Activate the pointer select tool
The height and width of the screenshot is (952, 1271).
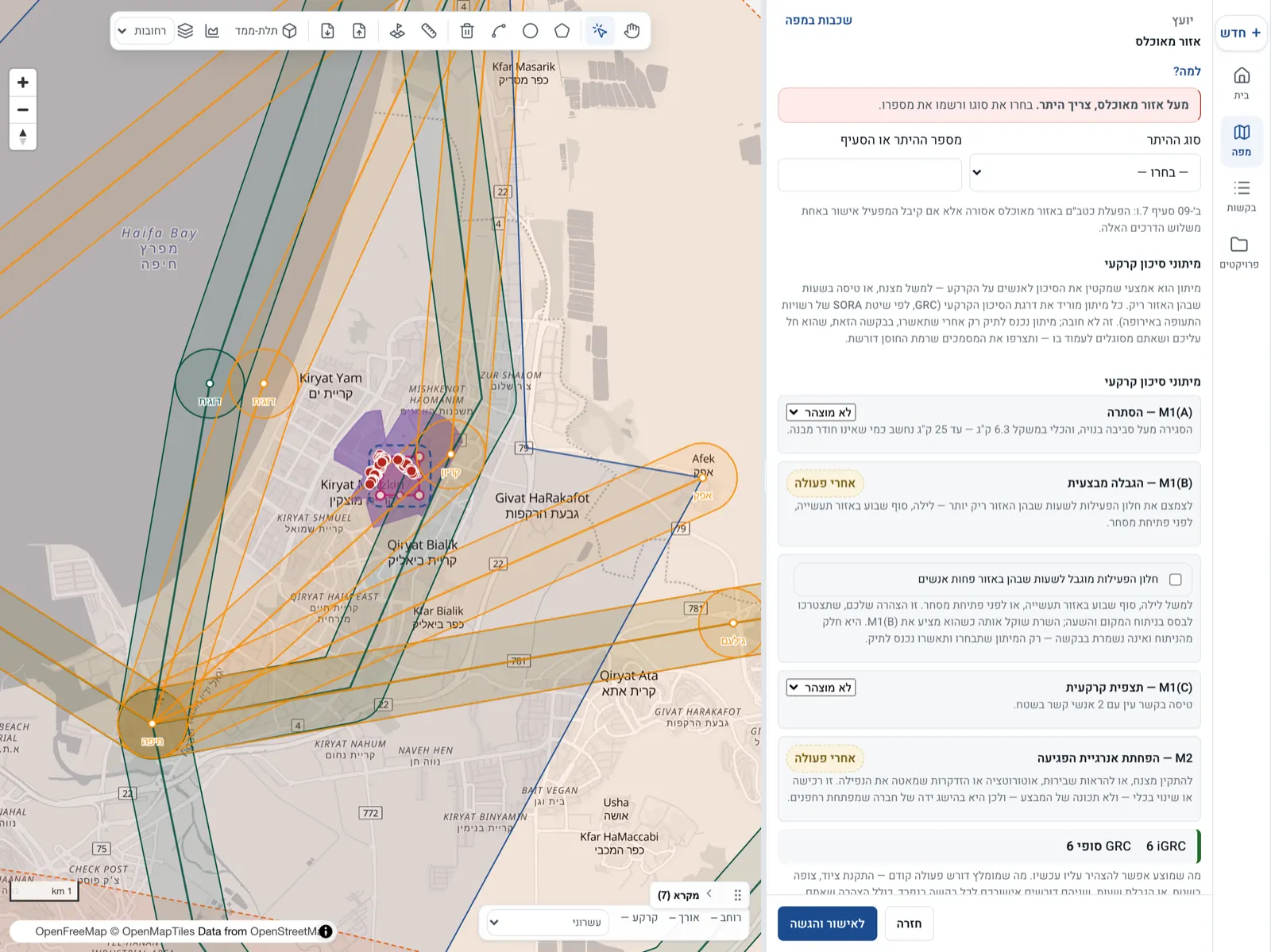coord(600,31)
